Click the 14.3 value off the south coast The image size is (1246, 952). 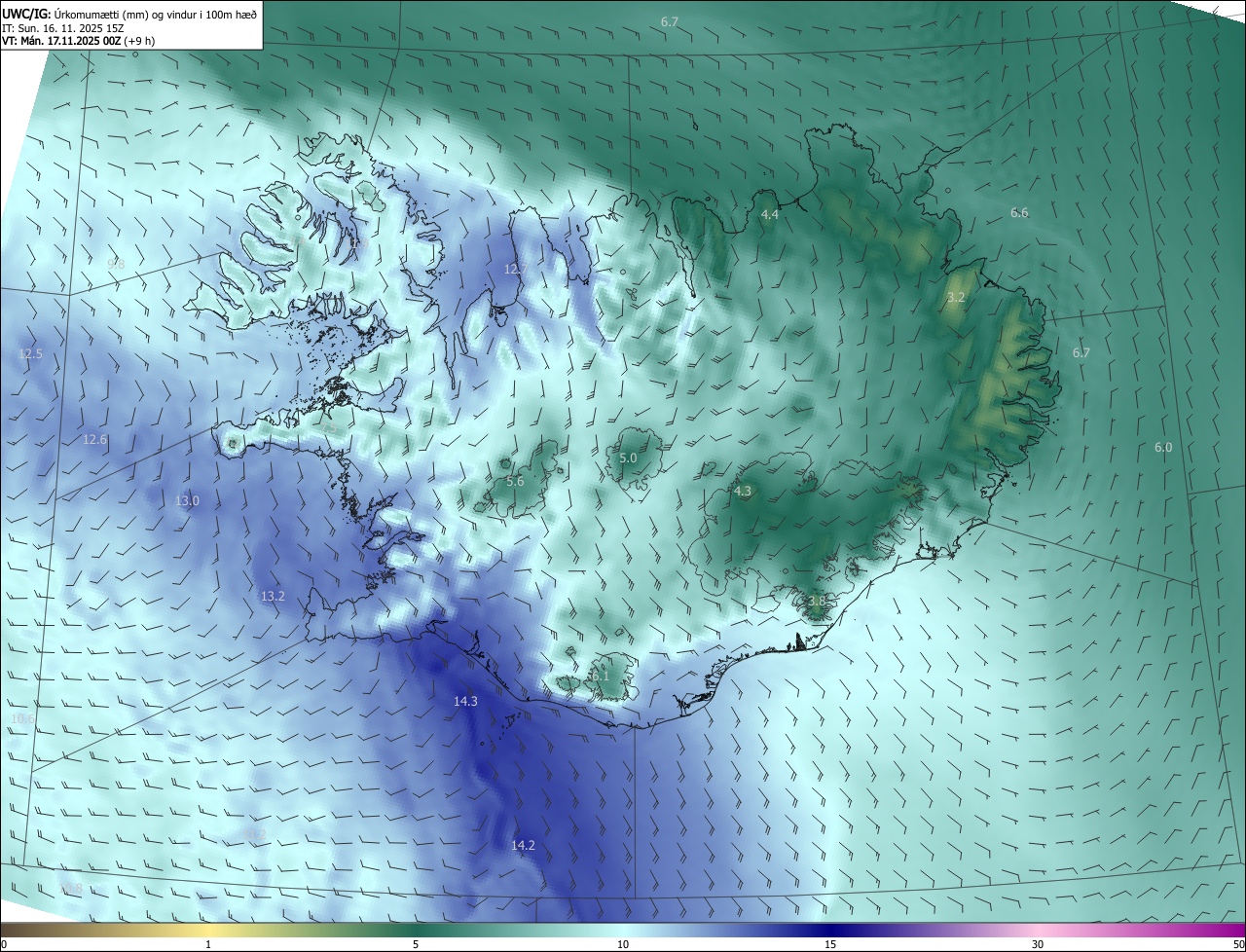[465, 701]
